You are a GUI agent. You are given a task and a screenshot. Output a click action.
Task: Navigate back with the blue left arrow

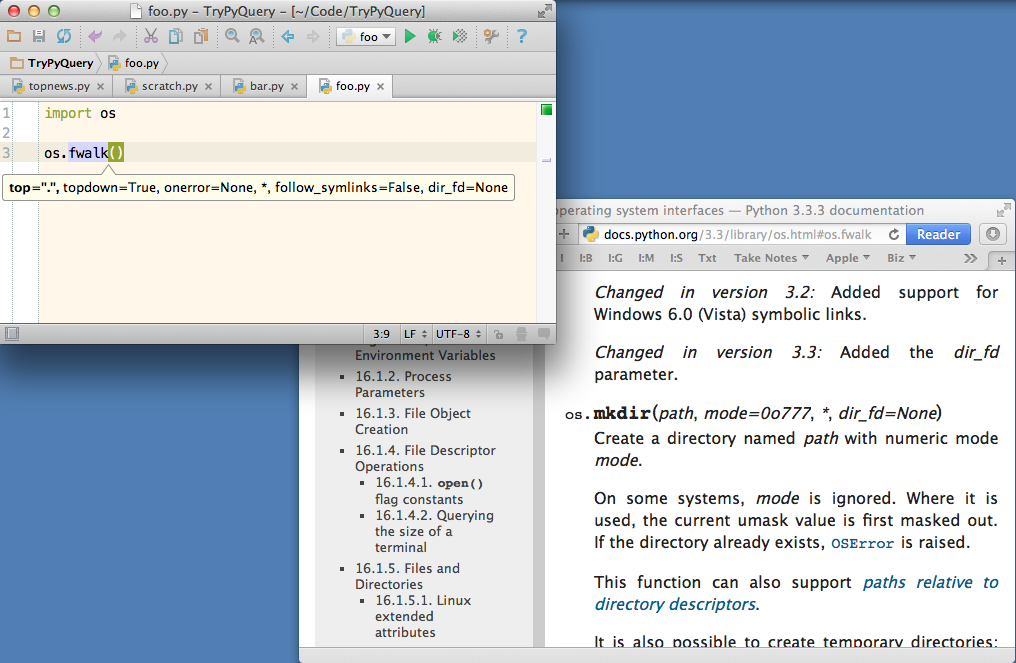click(288, 36)
